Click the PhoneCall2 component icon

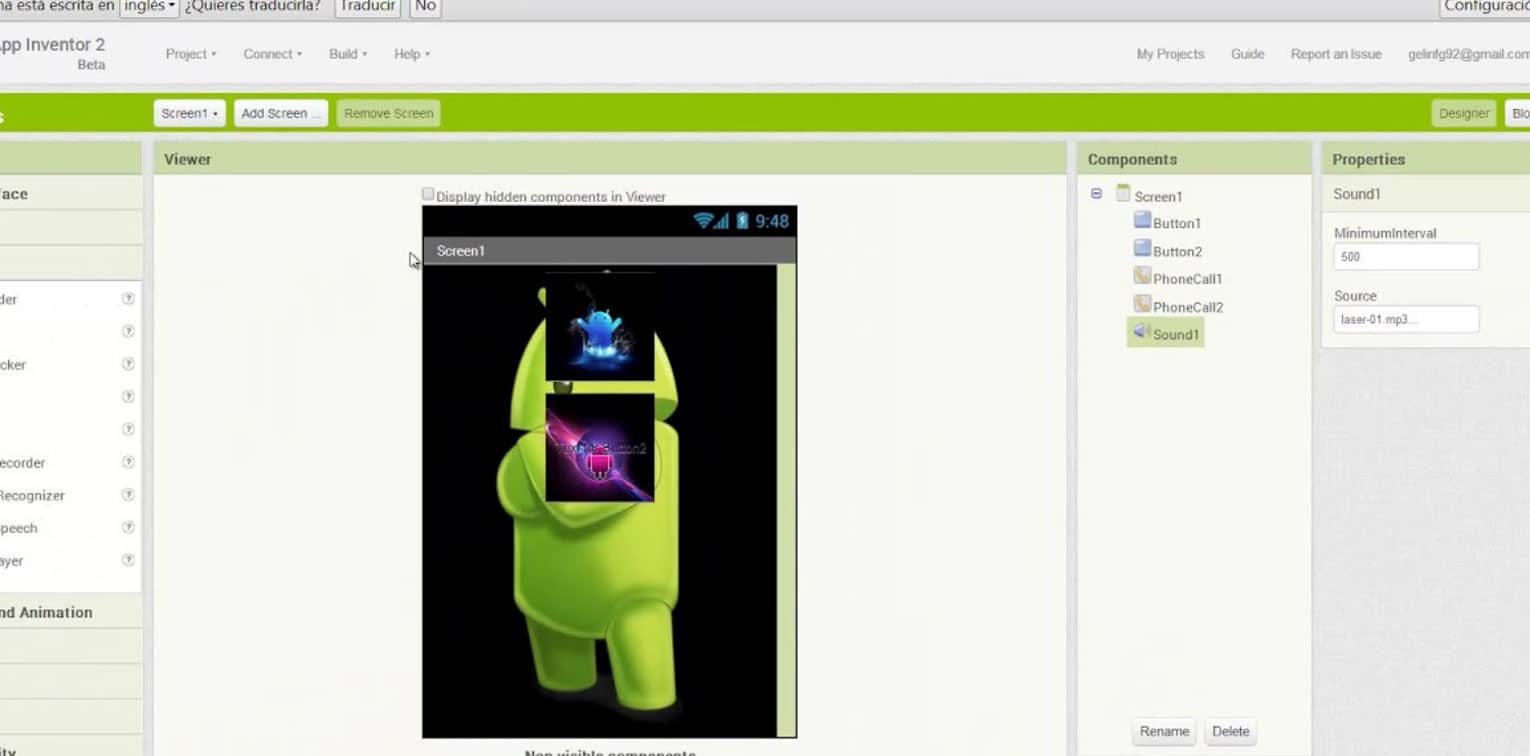[x=1142, y=304]
